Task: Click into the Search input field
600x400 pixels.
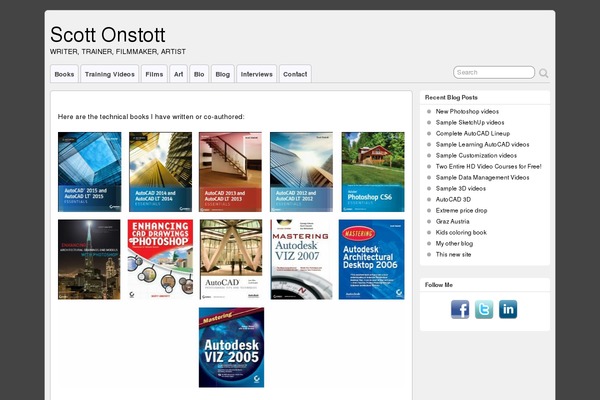Action: 494,73
